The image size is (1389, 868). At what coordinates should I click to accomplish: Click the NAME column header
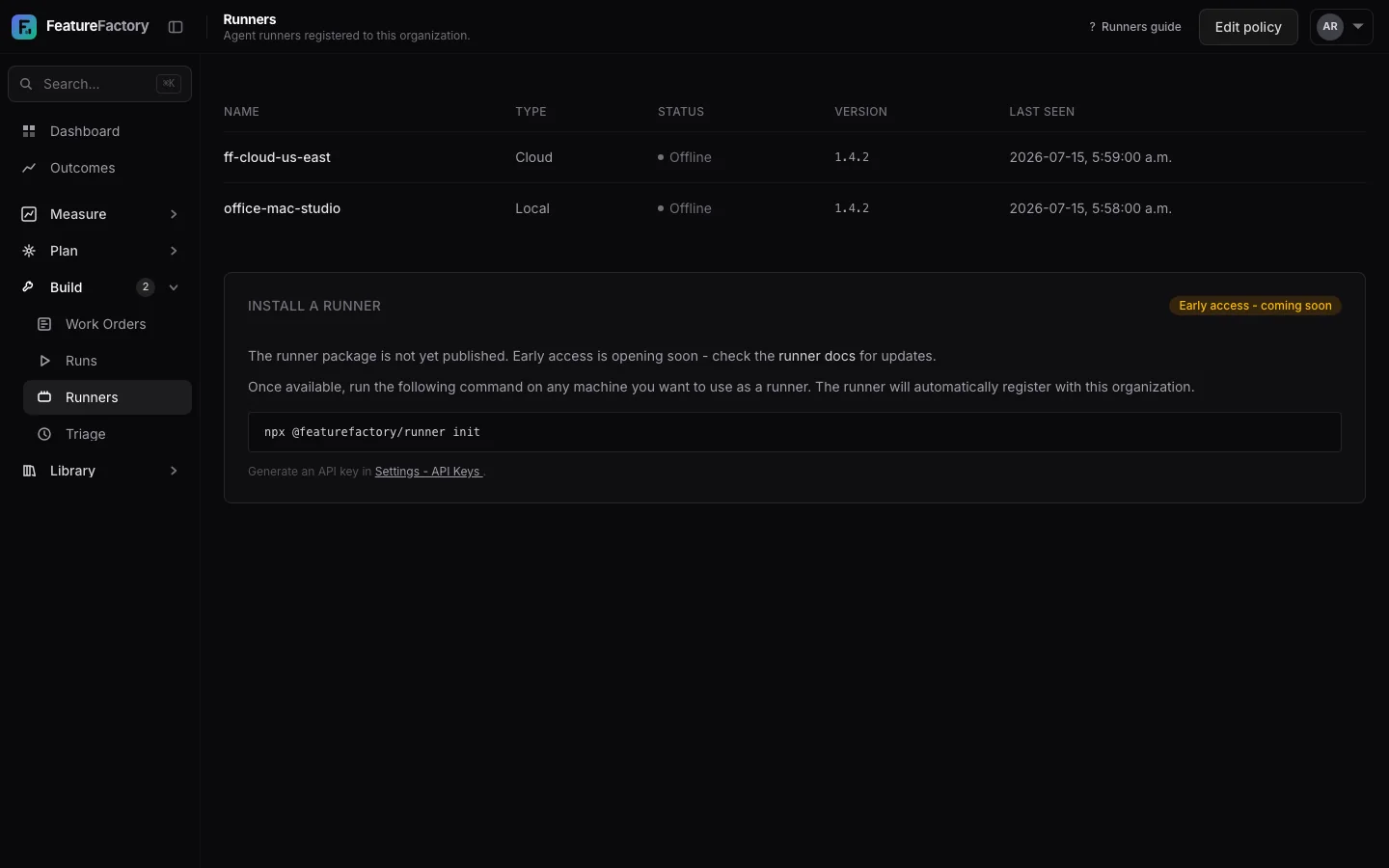pos(241,112)
